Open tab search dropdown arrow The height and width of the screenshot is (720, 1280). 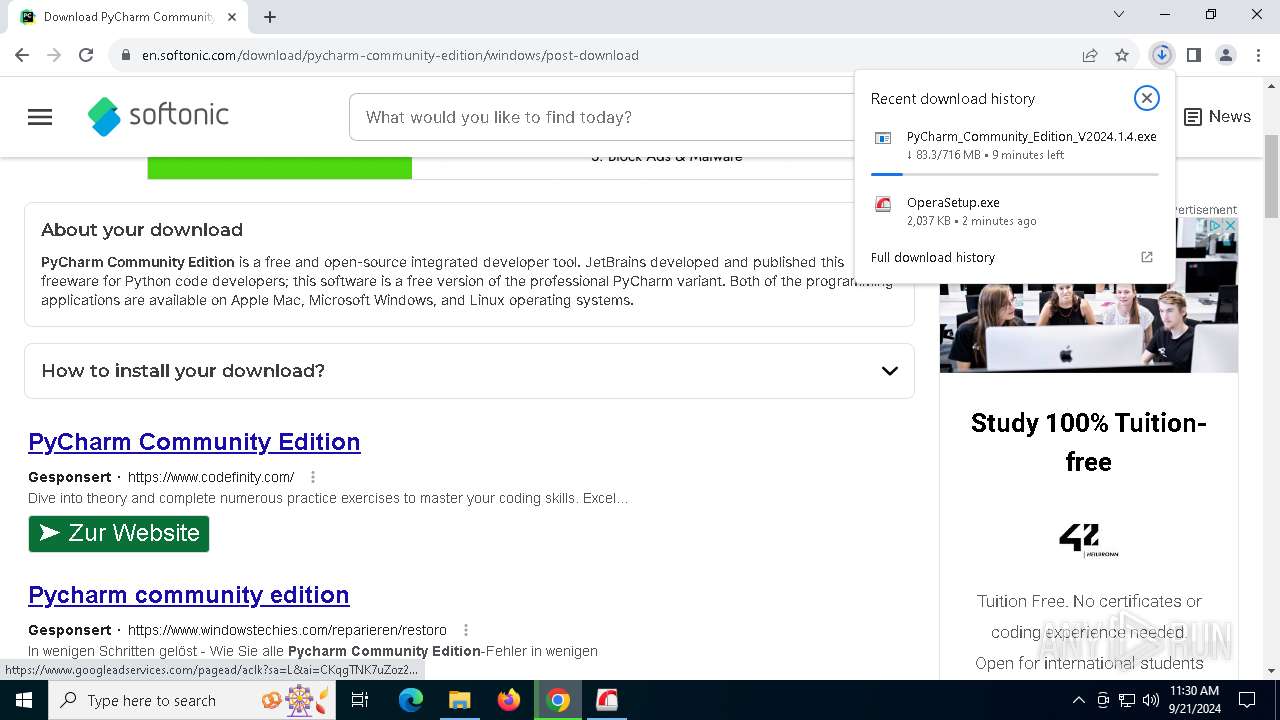point(1119,15)
